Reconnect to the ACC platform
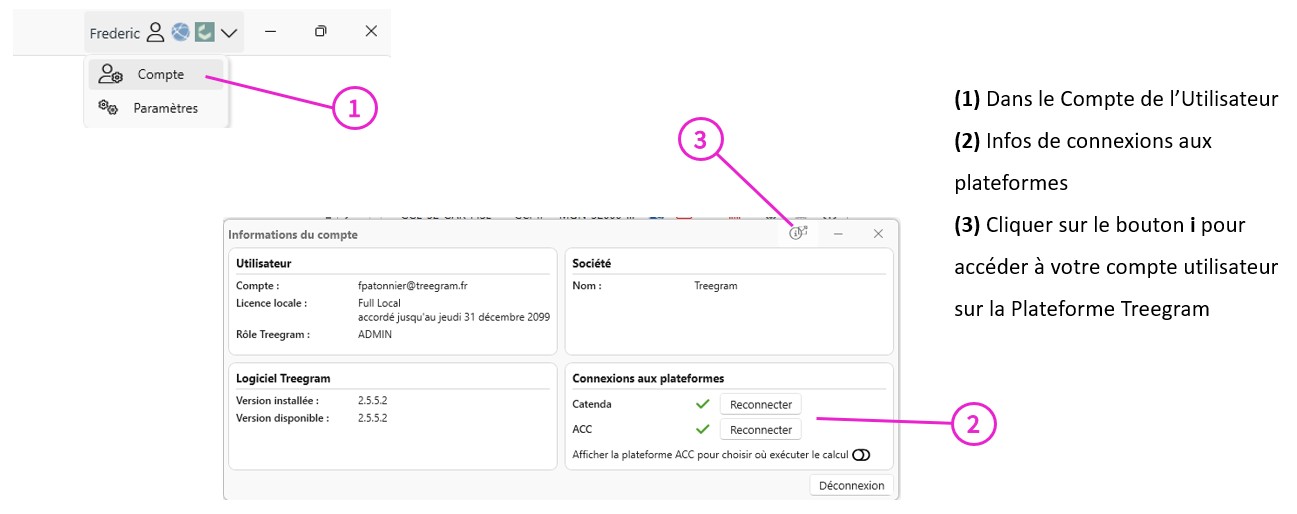This screenshot has width=1297, height=514. (x=760, y=429)
